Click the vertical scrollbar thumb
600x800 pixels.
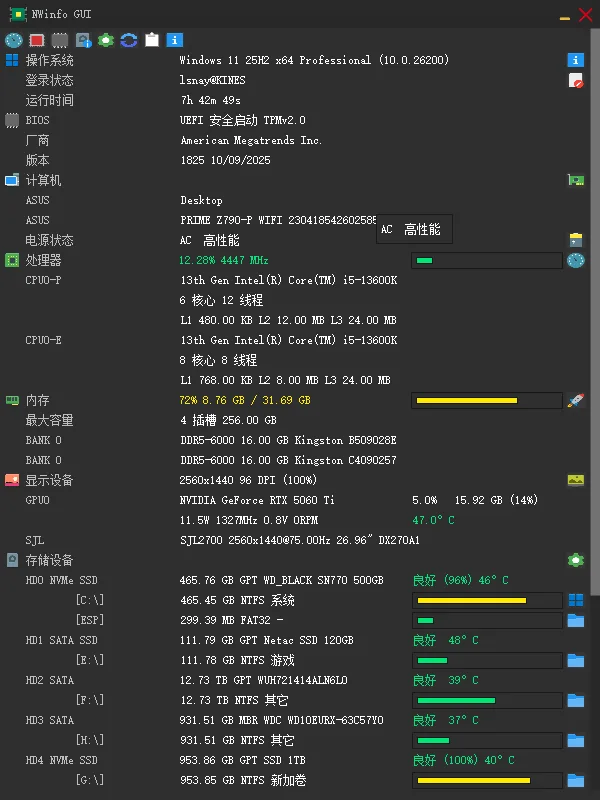point(595,311)
